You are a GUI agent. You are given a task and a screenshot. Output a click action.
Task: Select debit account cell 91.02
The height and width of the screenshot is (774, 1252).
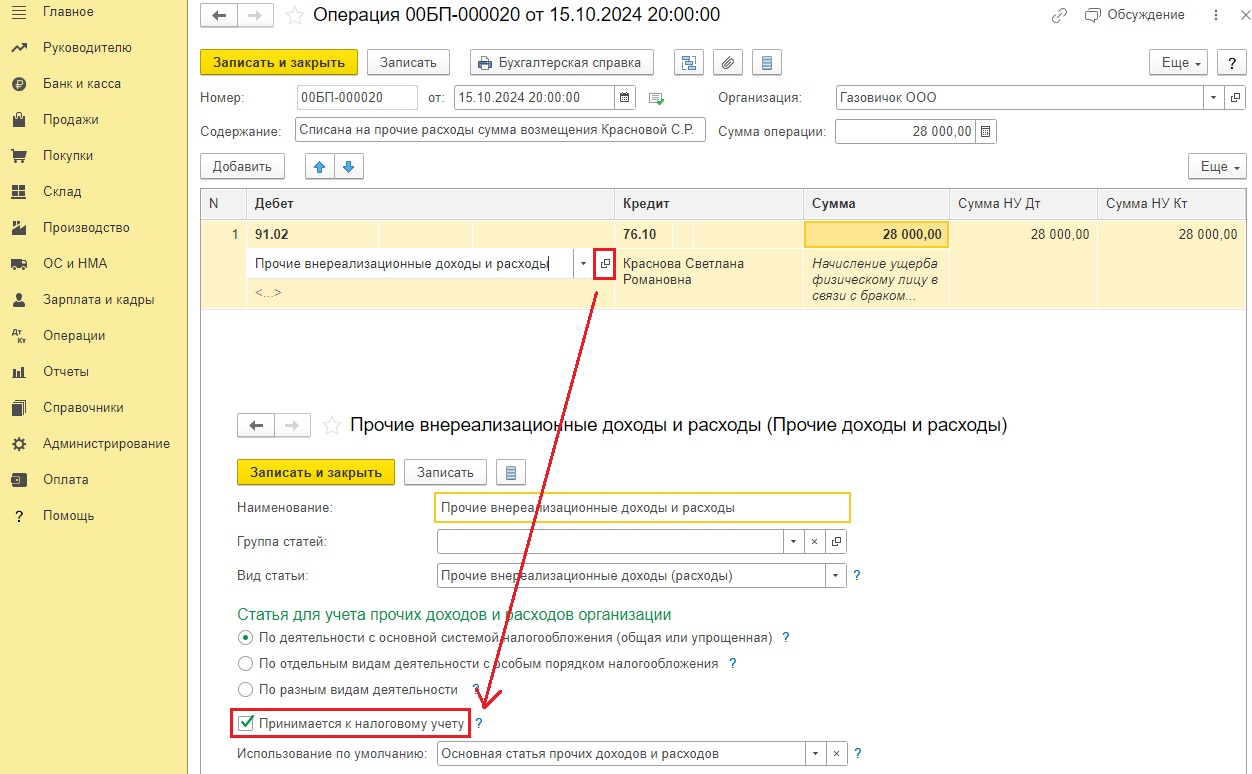pos(313,234)
